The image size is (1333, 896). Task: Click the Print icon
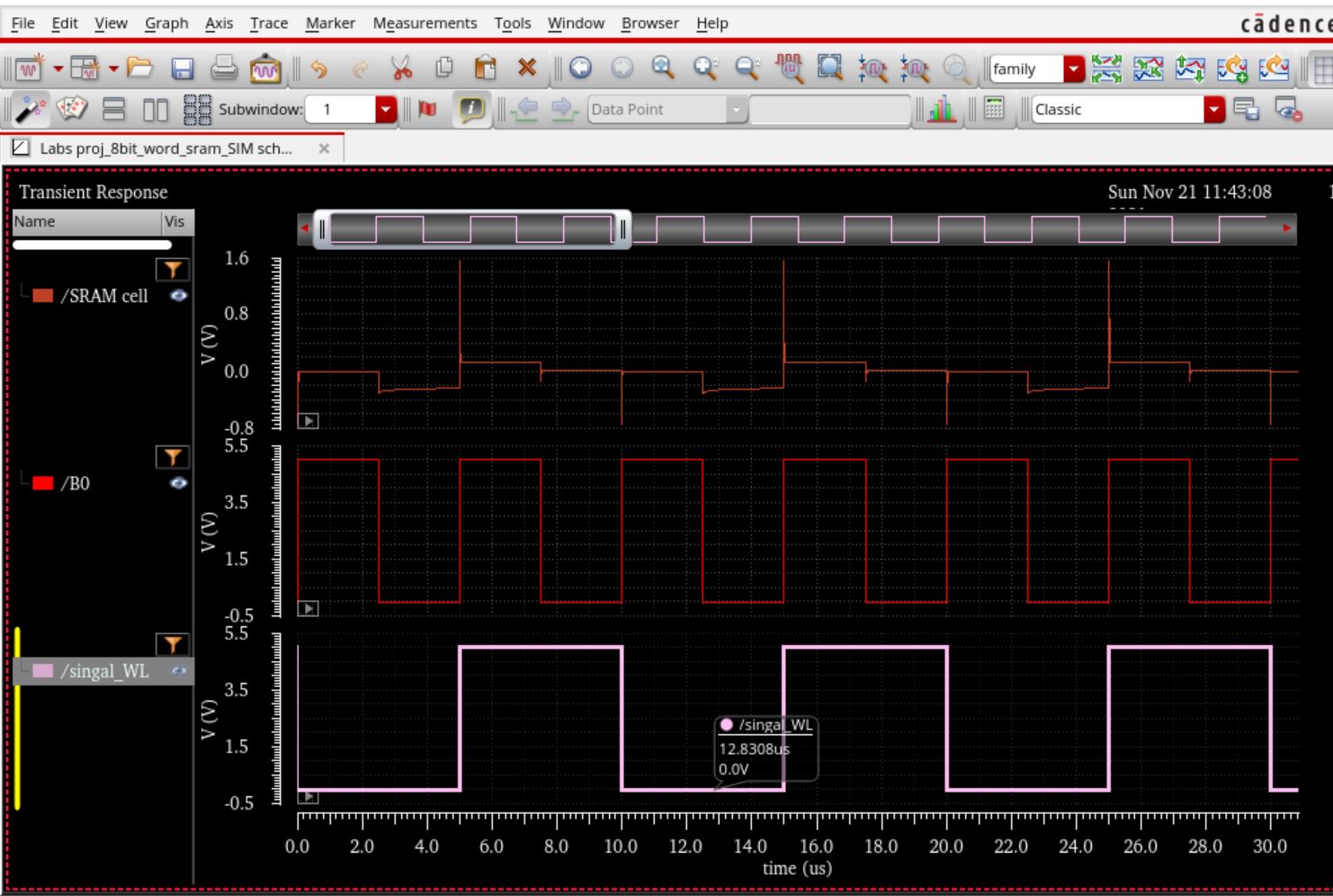223,68
